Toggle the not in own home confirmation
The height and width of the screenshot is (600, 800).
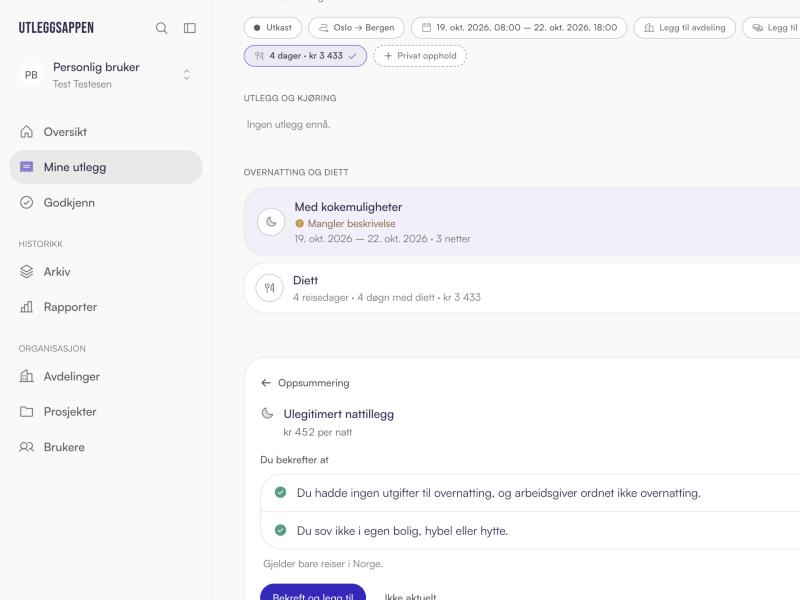click(x=280, y=530)
